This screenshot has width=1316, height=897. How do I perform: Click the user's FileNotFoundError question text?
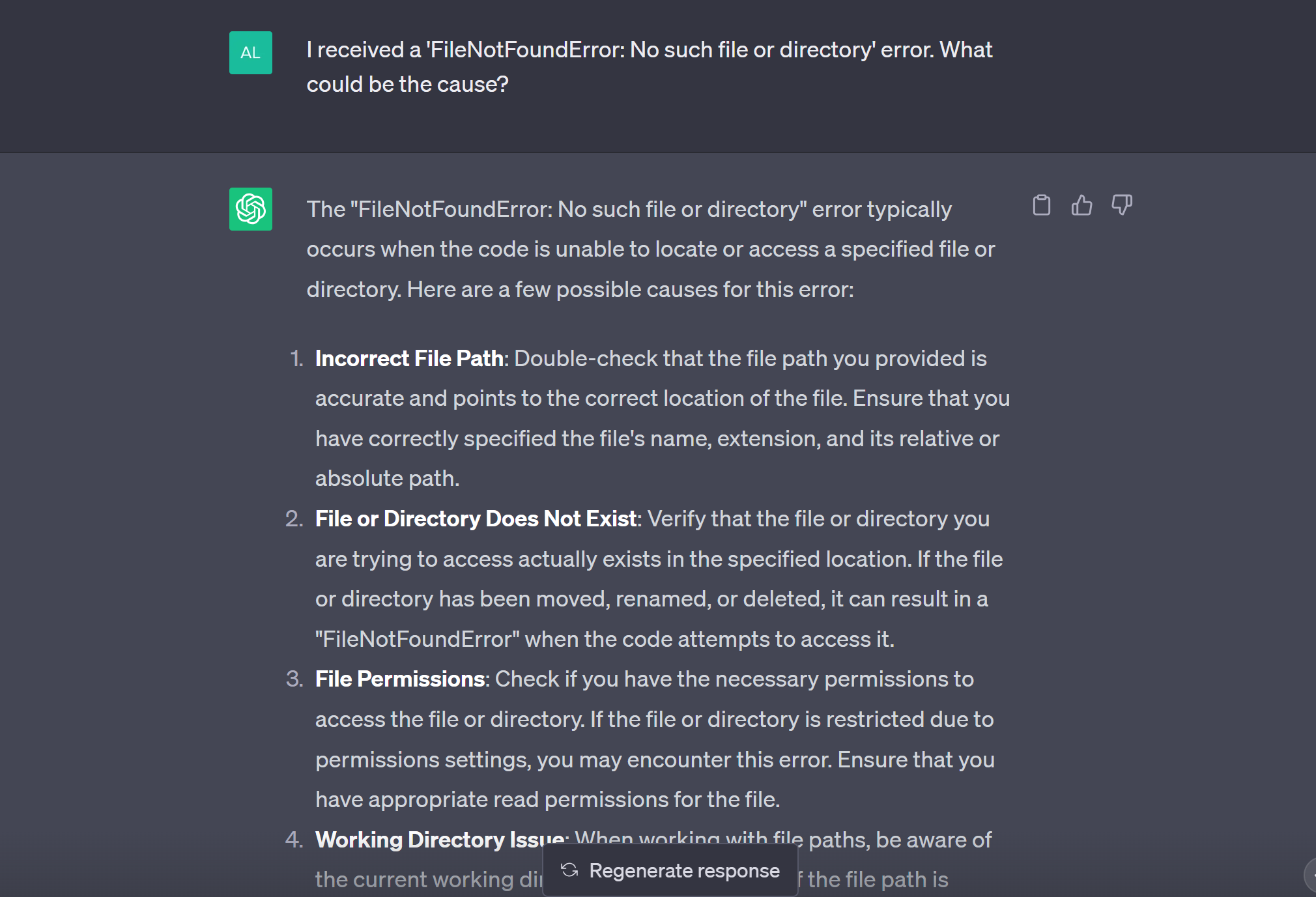pos(650,67)
